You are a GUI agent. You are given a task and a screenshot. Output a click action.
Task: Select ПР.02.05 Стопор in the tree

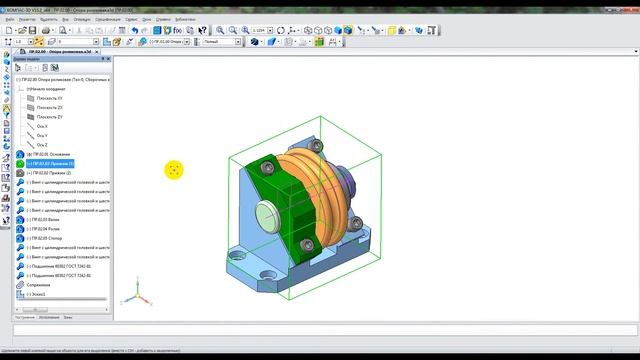point(44,238)
